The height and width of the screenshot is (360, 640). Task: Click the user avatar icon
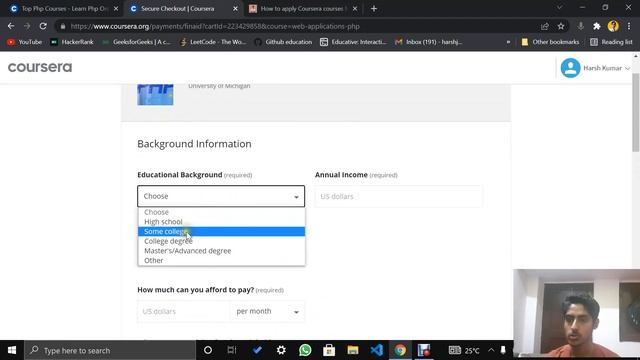[x=570, y=68]
